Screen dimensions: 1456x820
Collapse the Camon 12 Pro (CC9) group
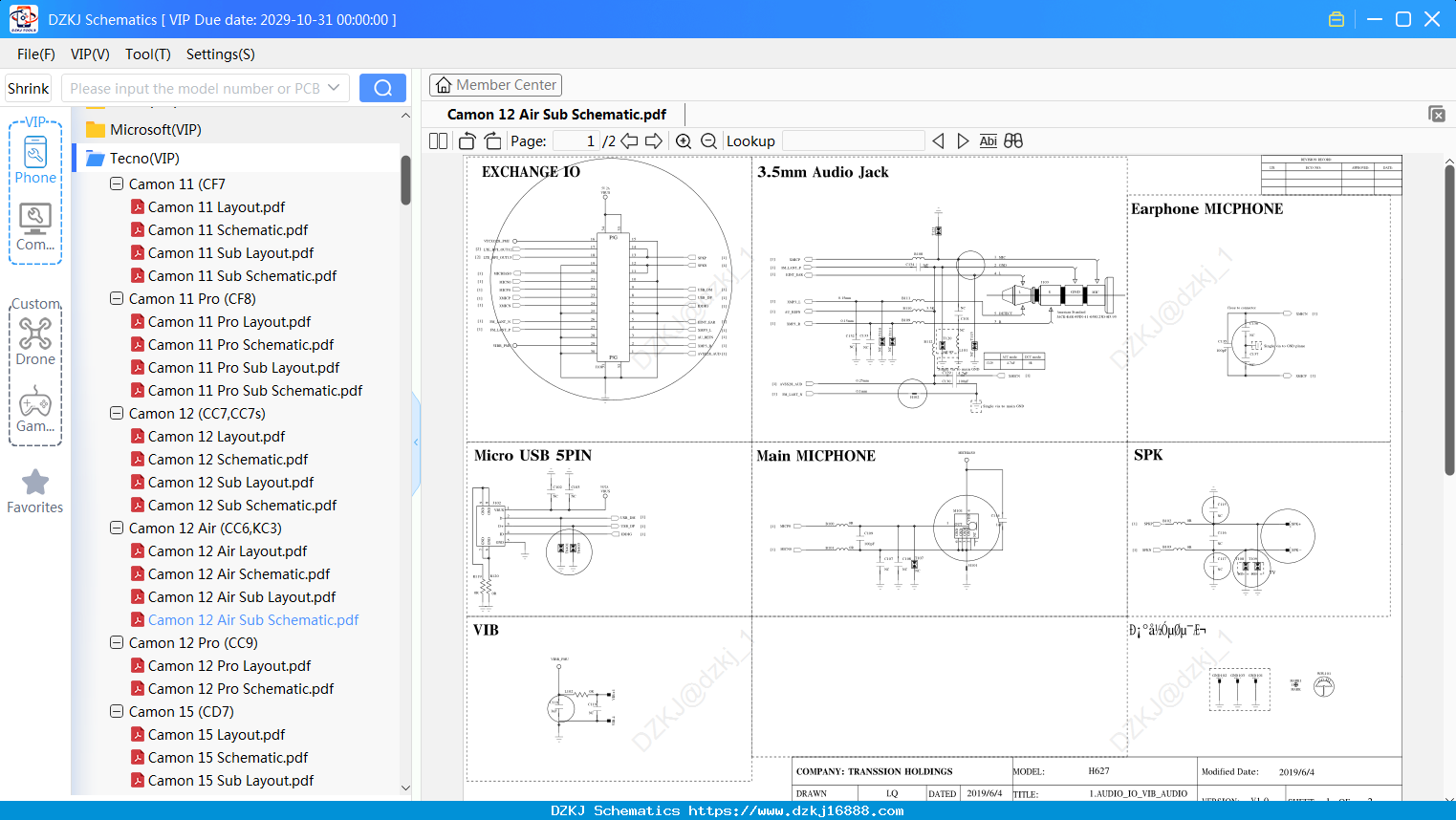pyautogui.click(x=117, y=642)
